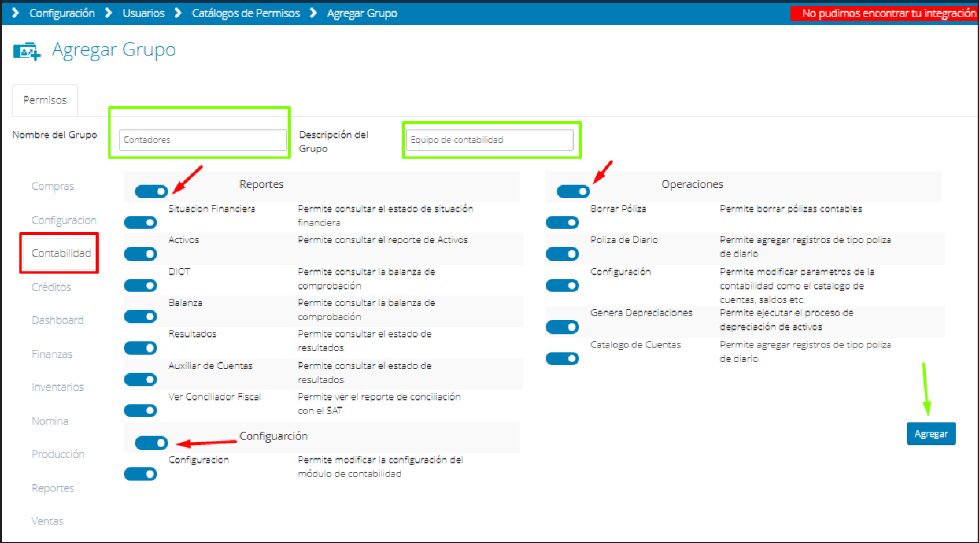The image size is (979, 543).
Task: Open the Dashboard permissions section
Action: click(x=57, y=320)
